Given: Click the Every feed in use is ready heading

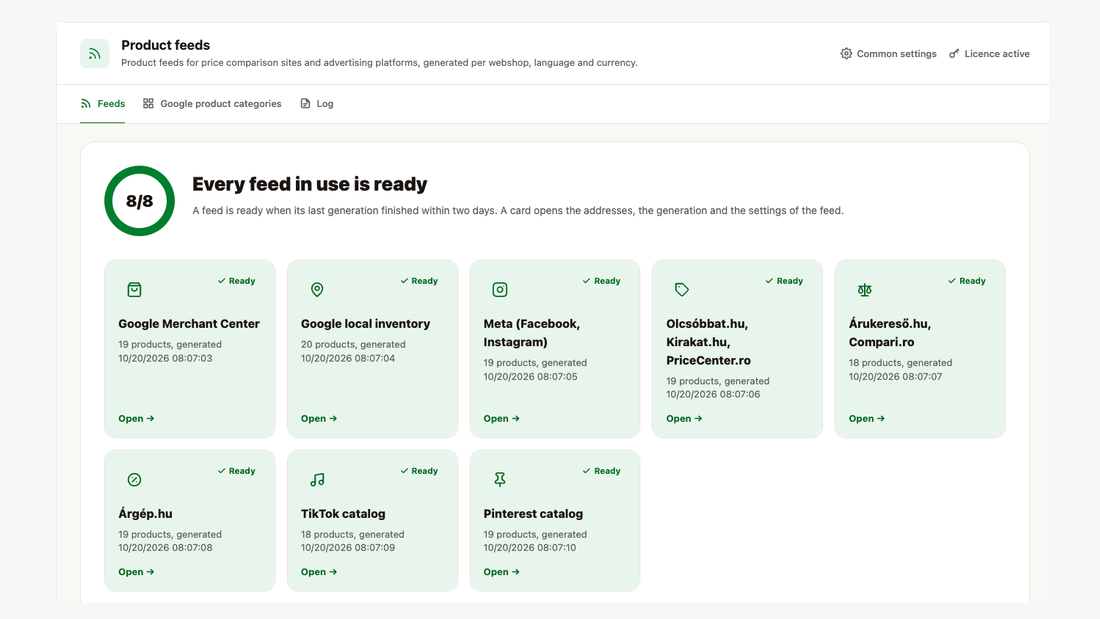Looking at the screenshot, I should tap(309, 184).
